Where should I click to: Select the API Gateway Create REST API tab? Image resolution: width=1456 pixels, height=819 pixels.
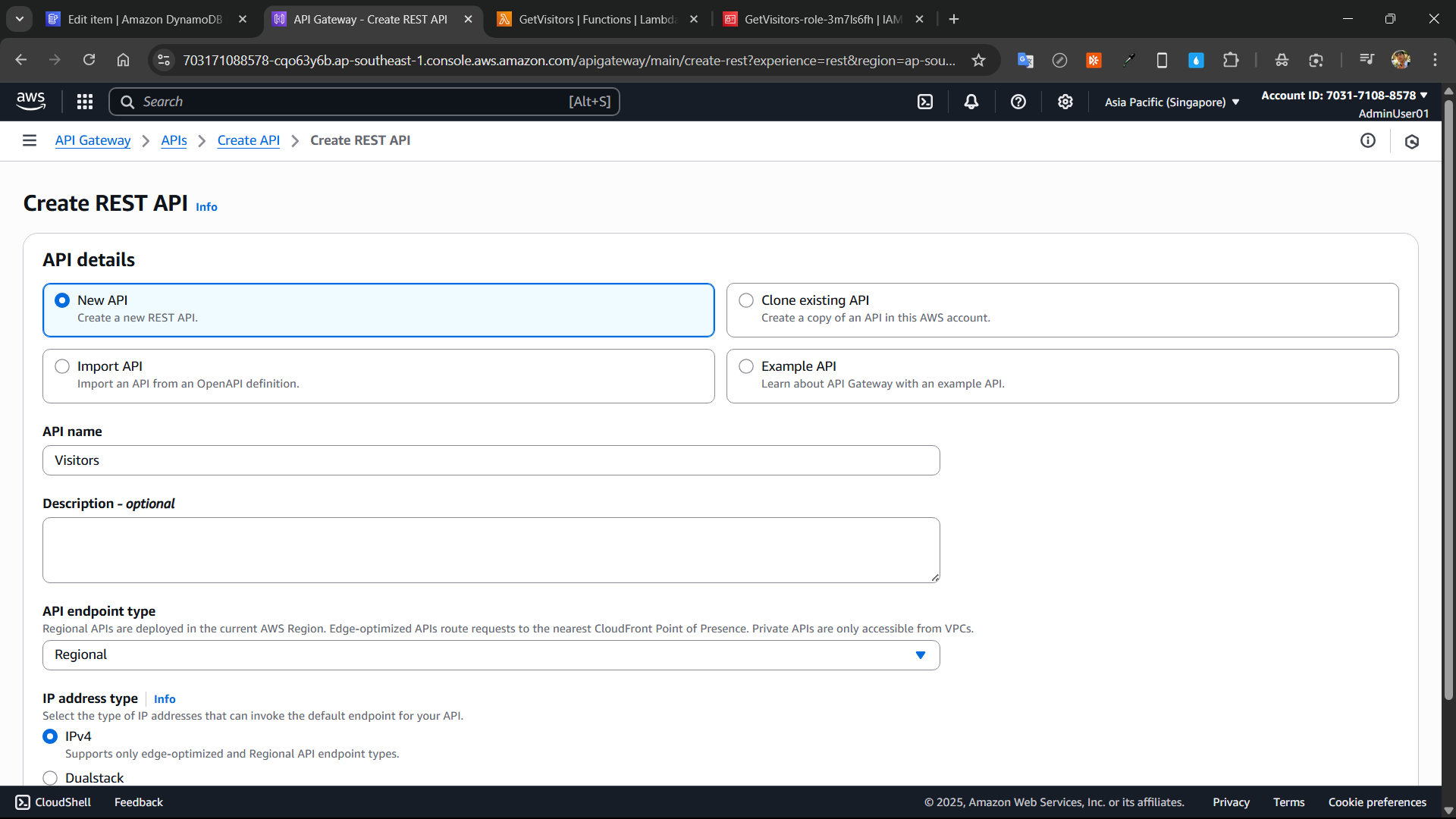coord(370,19)
